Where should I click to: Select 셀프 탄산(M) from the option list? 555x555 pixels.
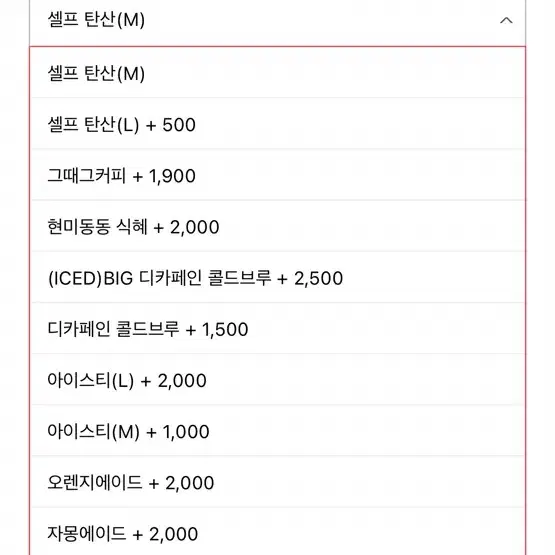pos(278,73)
